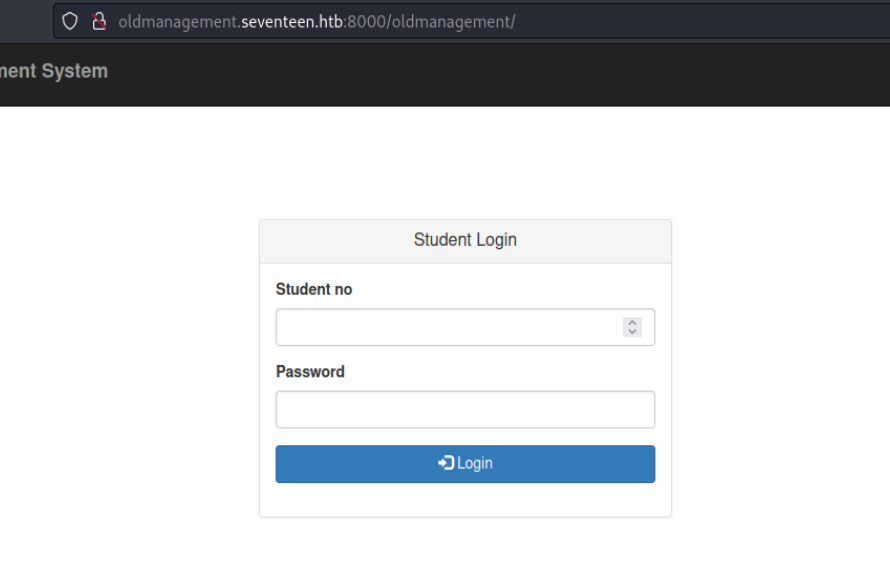Click the tracking protection shield icon

(69, 21)
